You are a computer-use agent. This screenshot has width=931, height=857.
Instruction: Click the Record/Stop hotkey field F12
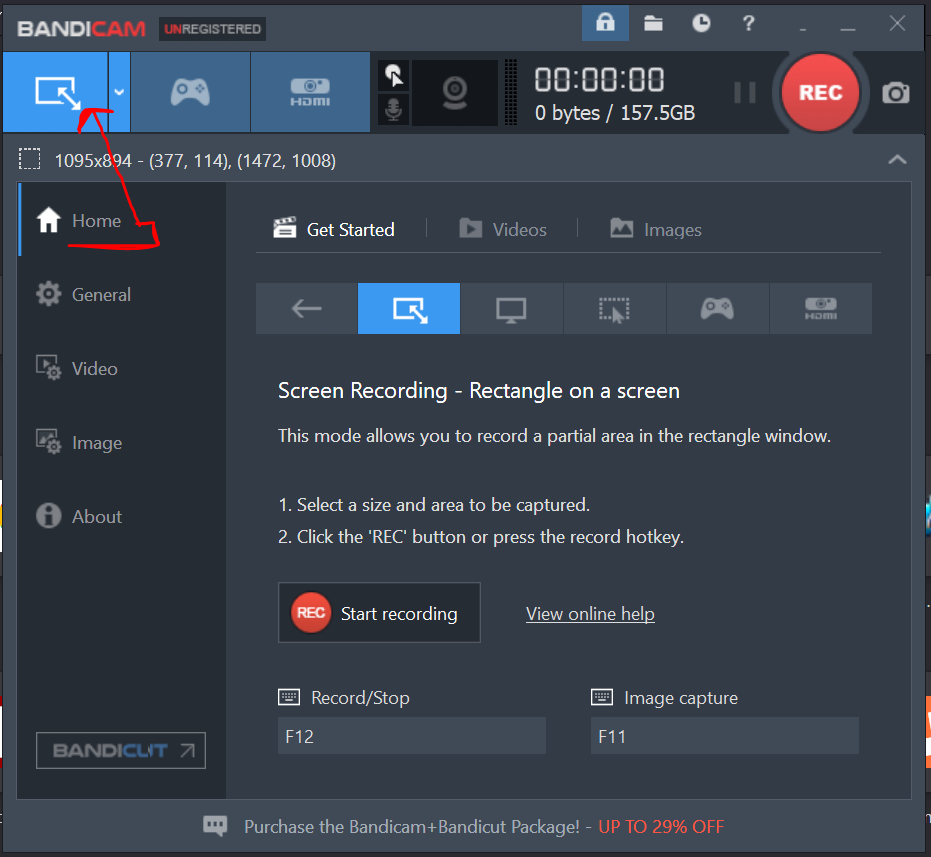411,736
